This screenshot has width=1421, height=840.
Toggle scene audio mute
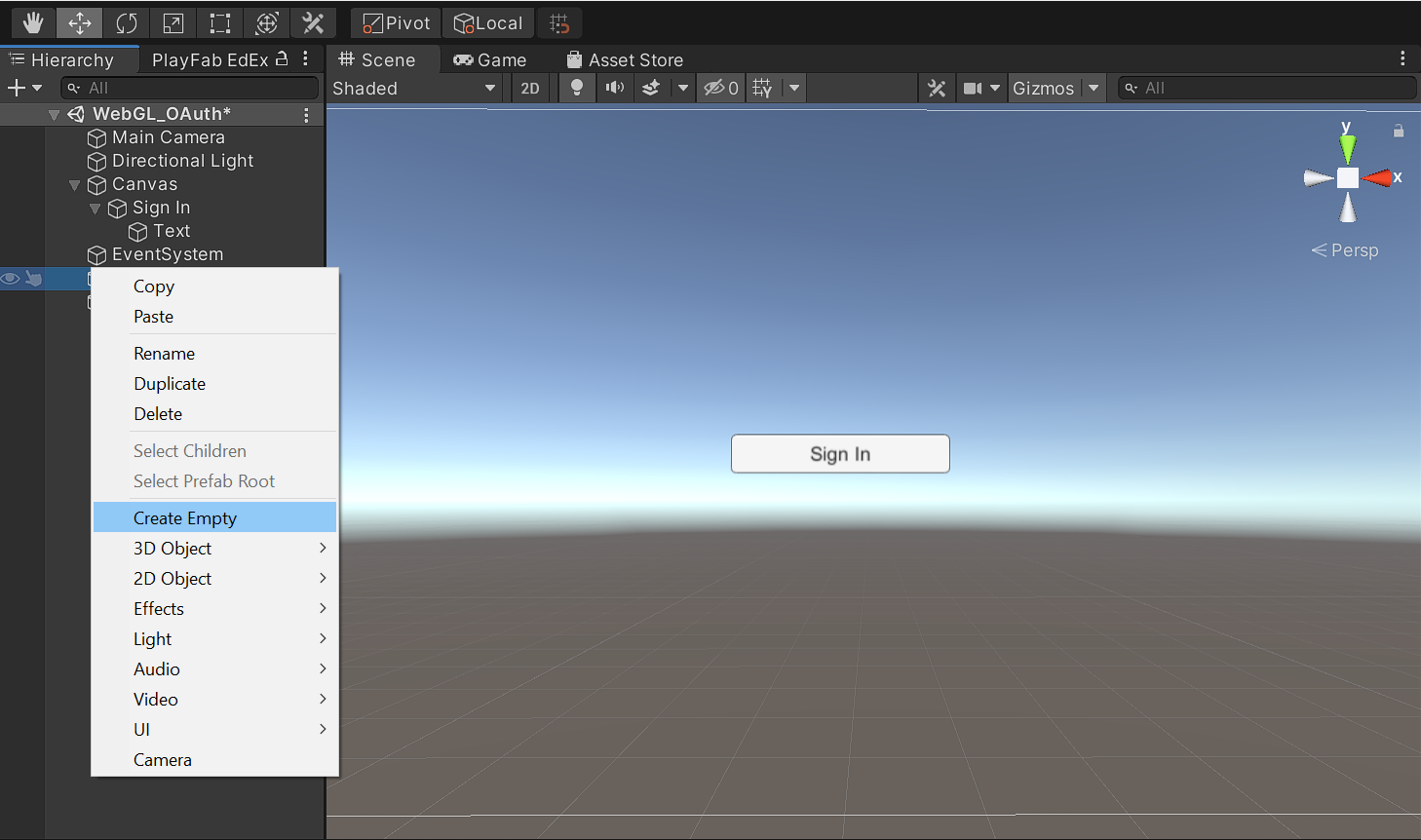pyautogui.click(x=614, y=88)
